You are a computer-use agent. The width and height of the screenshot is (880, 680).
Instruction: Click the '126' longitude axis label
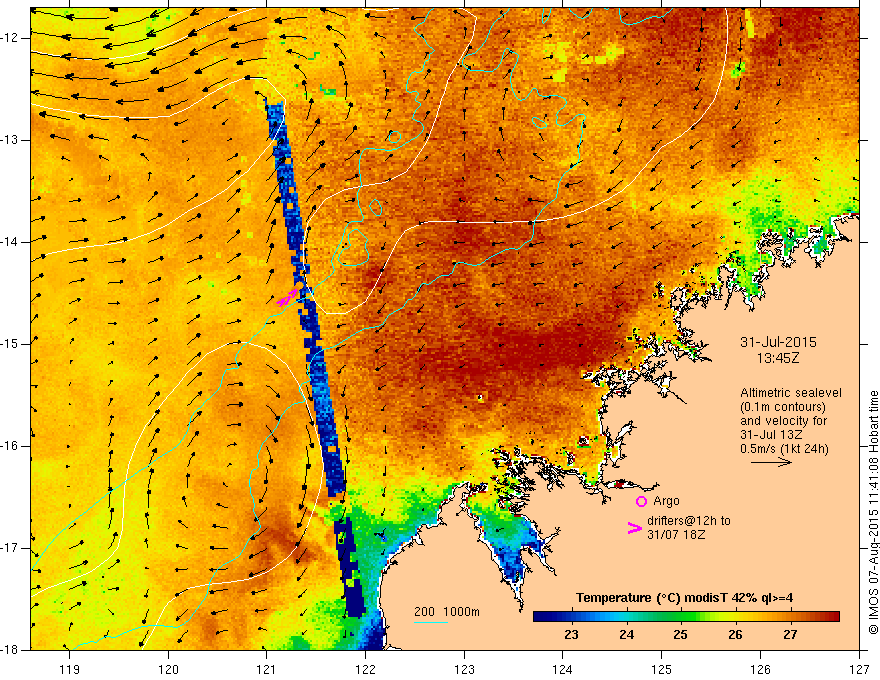point(760,669)
